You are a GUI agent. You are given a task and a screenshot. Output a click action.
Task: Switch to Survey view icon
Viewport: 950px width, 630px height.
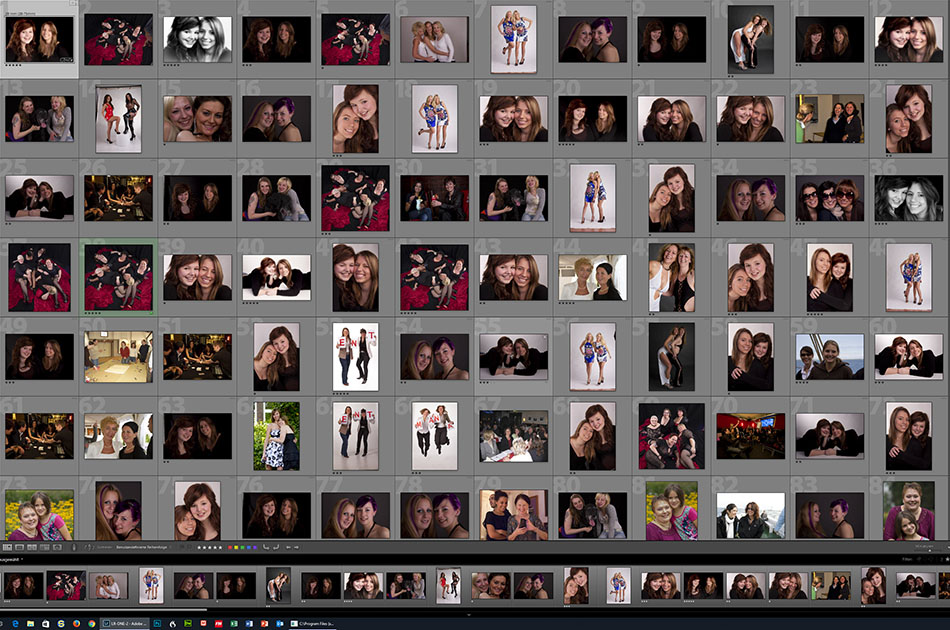pos(44,547)
